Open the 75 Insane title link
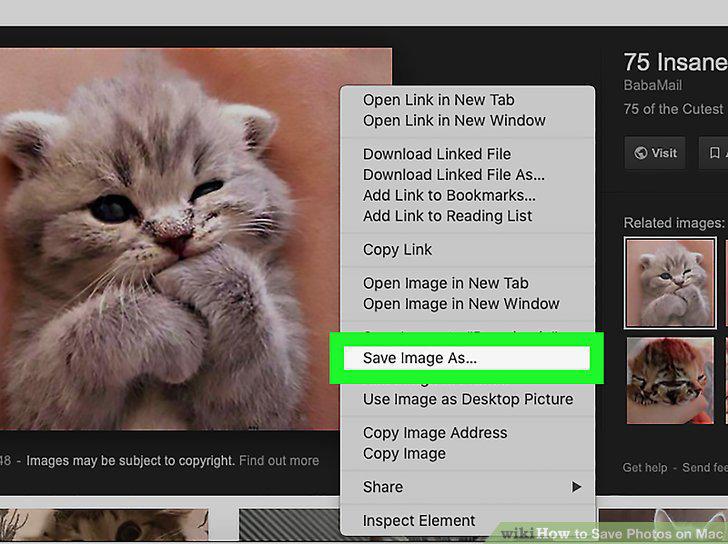728x544 pixels. click(x=676, y=62)
